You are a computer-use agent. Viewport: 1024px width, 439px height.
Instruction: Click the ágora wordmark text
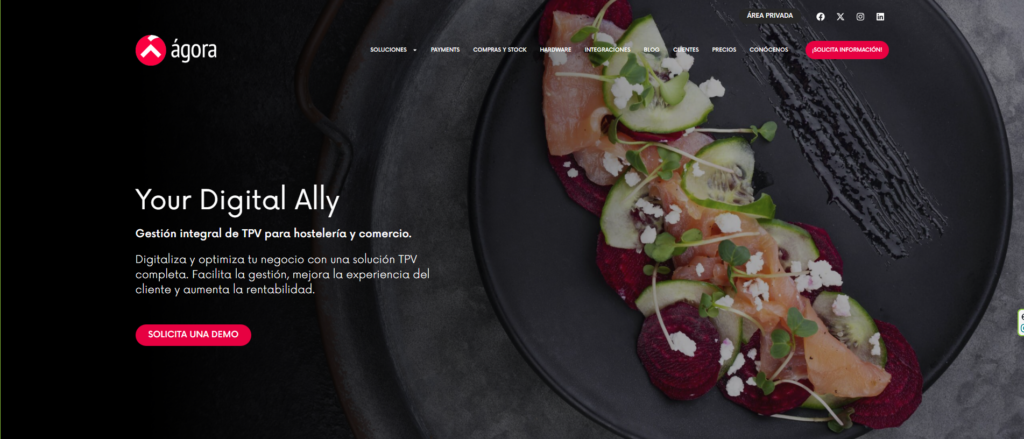pos(193,51)
